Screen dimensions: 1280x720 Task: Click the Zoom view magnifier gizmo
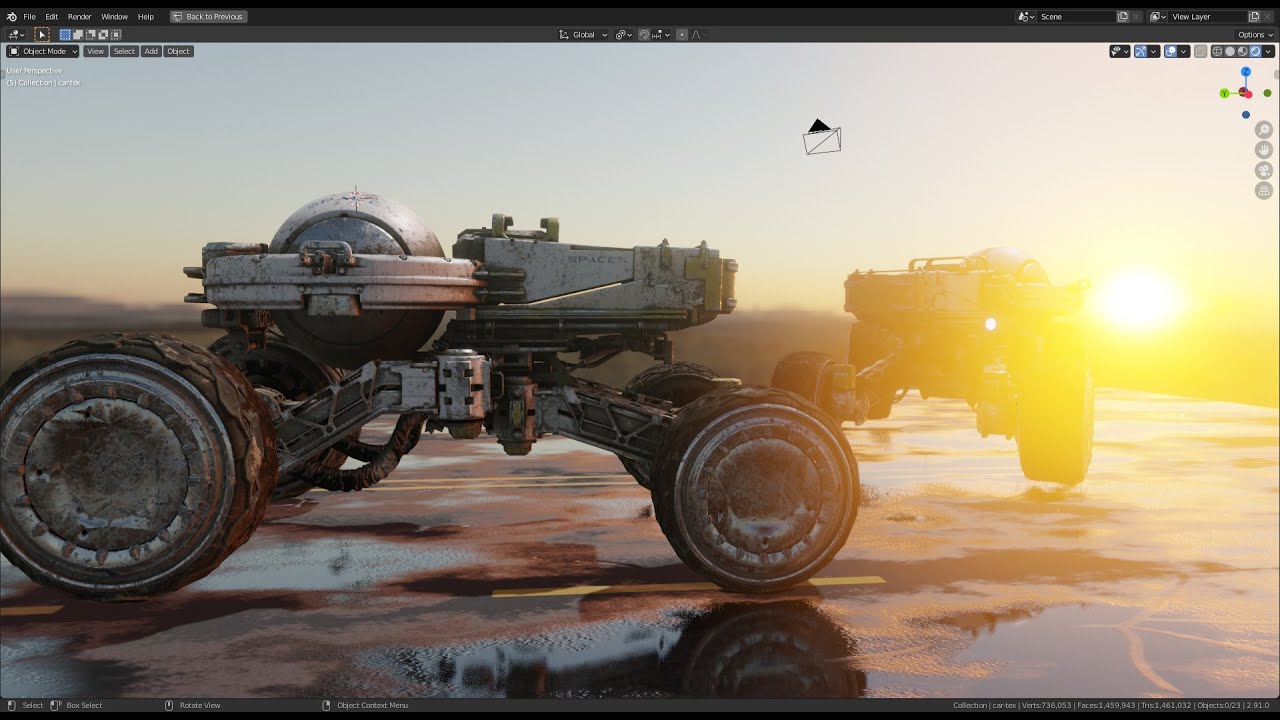click(x=1264, y=130)
